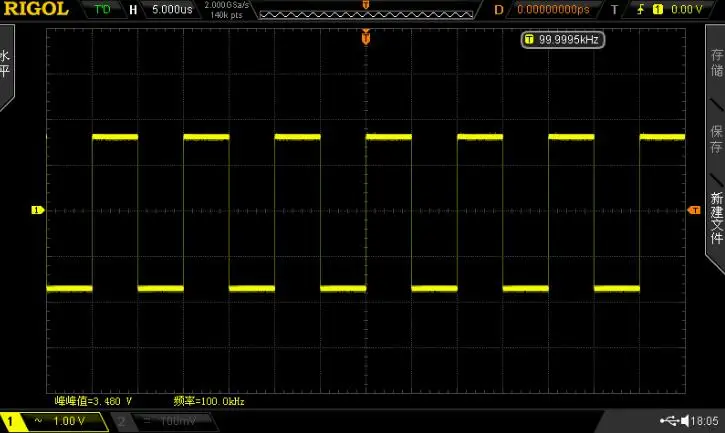Click the RIGOL logo
The width and height of the screenshot is (725, 433).
click(x=36, y=9)
